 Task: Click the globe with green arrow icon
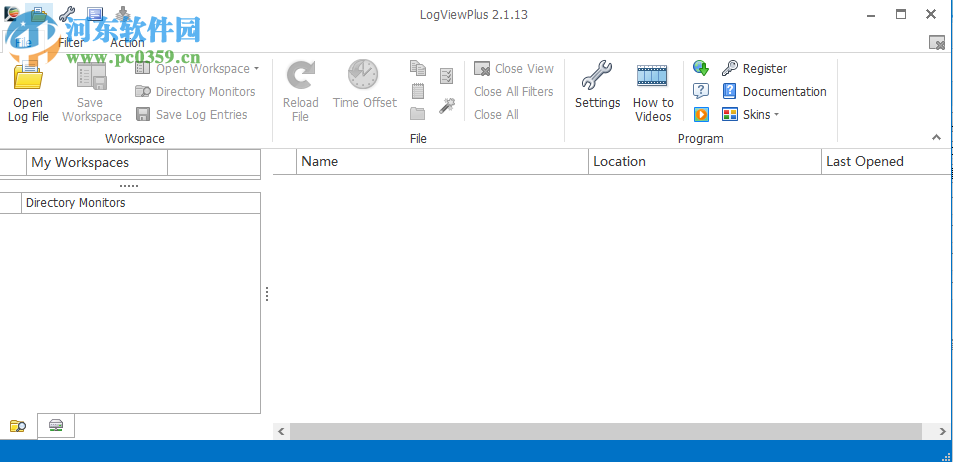[x=701, y=68]
